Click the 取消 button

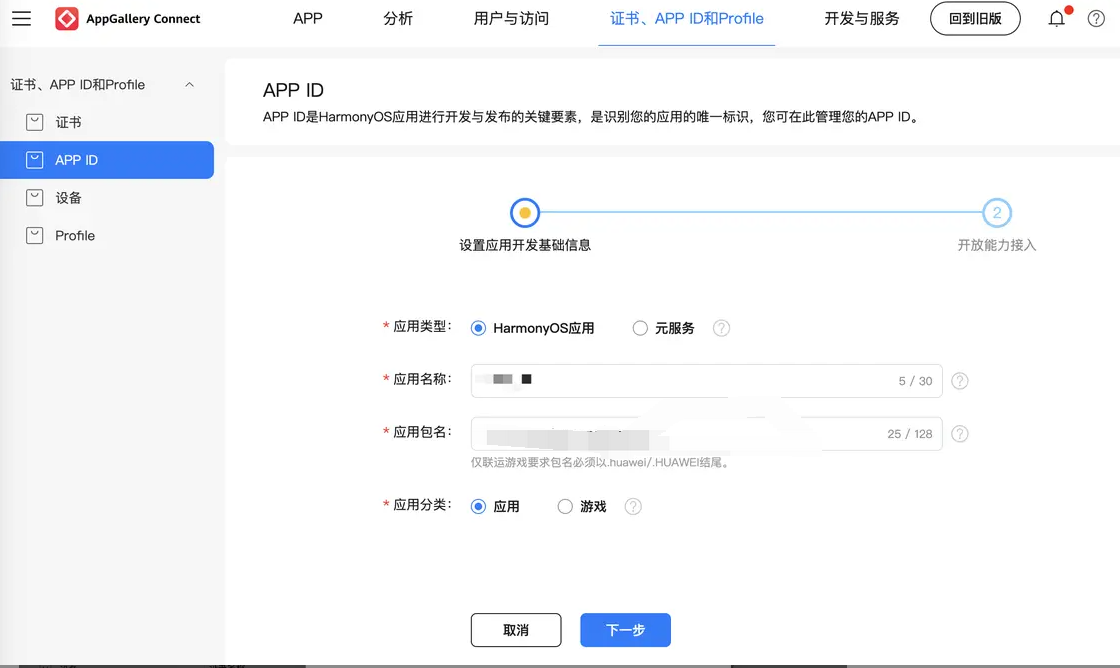pyautogui.click(x=516, y=630)
